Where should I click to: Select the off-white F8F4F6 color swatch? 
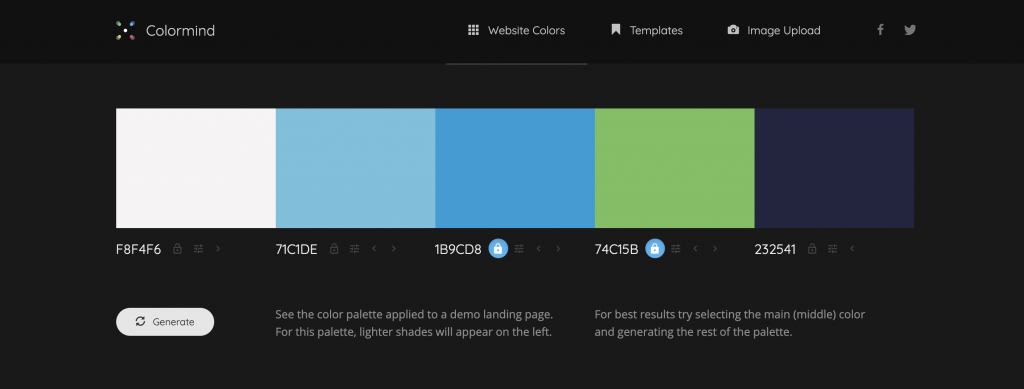tap(196, 168)
